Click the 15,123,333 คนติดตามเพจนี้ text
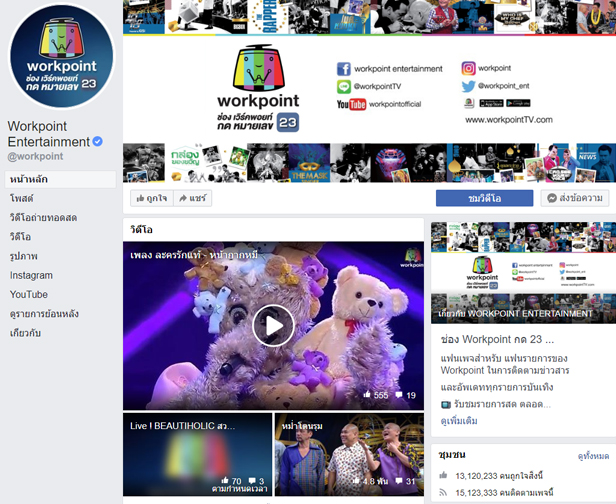The image size is (616, 504). 504,493
